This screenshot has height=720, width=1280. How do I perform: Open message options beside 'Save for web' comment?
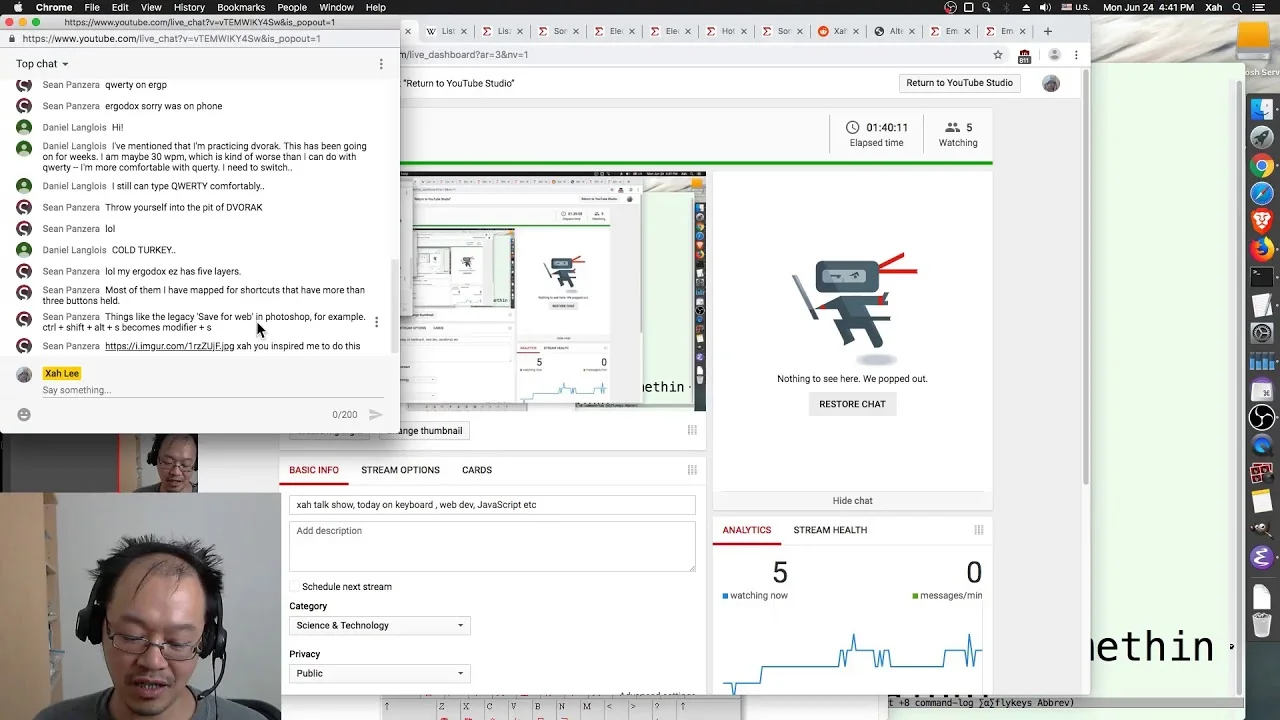click(376, 322)
